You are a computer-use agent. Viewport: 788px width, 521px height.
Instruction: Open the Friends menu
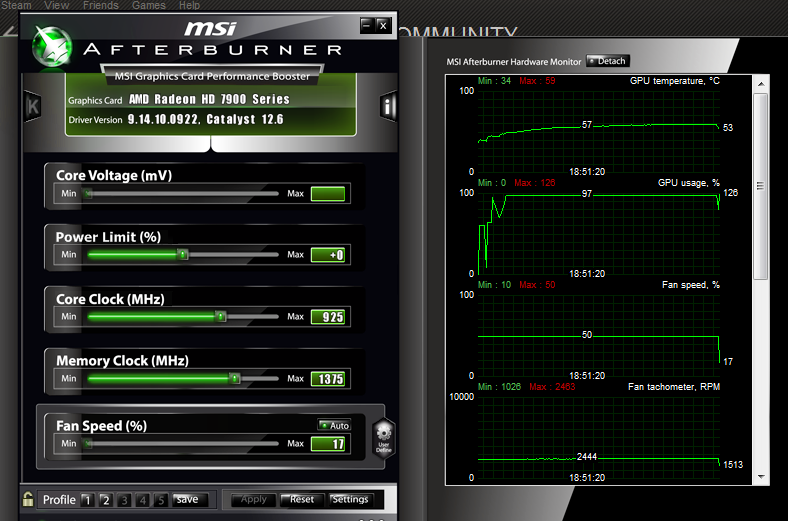tap(100, 5)
